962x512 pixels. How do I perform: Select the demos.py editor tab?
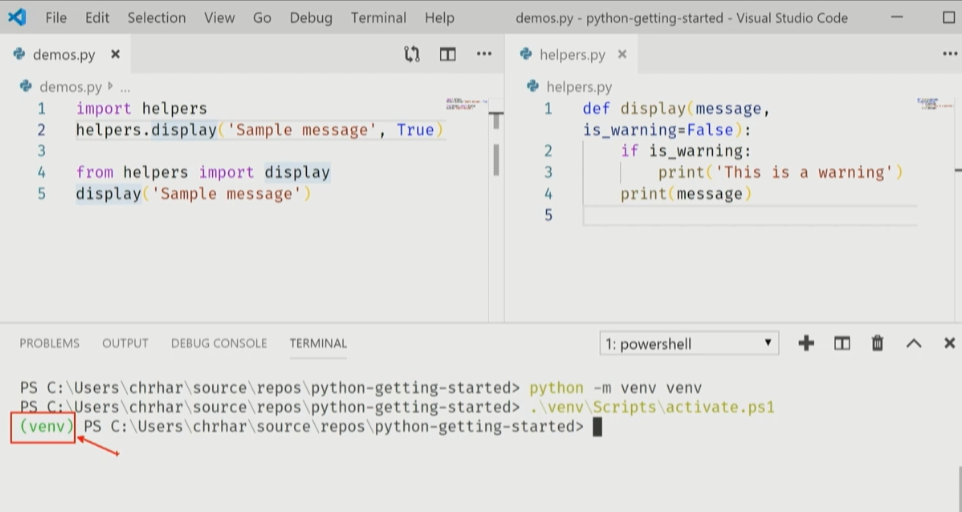pyautogui.click(x=64, y=55)
